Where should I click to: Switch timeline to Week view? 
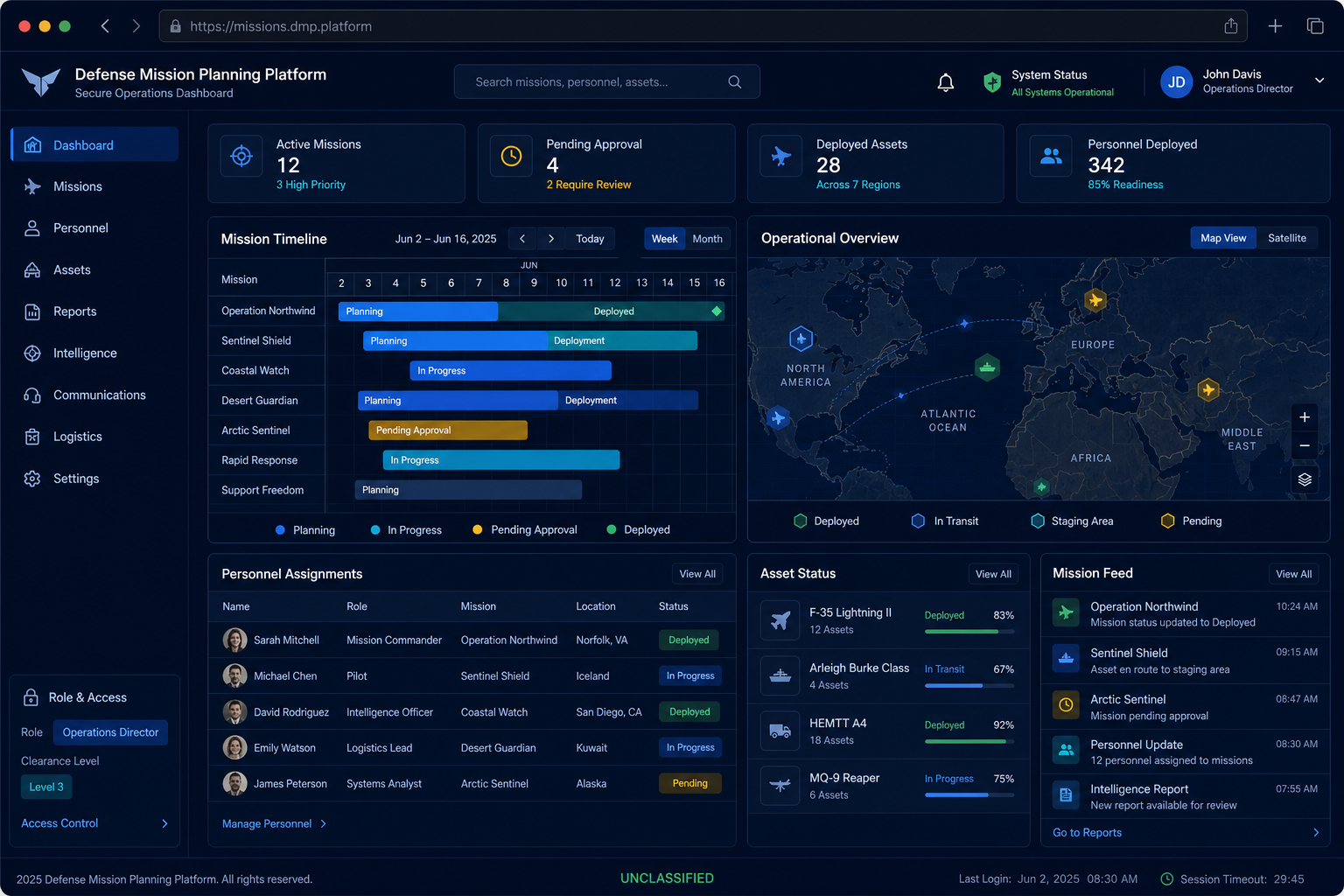point(664,239)
